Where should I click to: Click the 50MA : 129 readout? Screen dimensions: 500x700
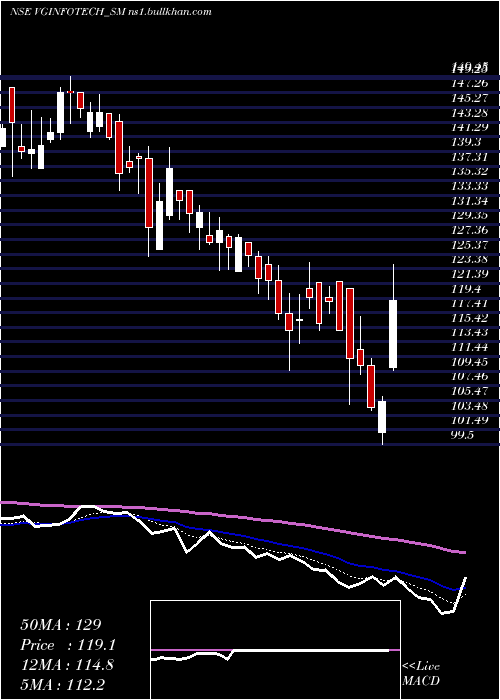pyautogui.click(x=61, y=625)
